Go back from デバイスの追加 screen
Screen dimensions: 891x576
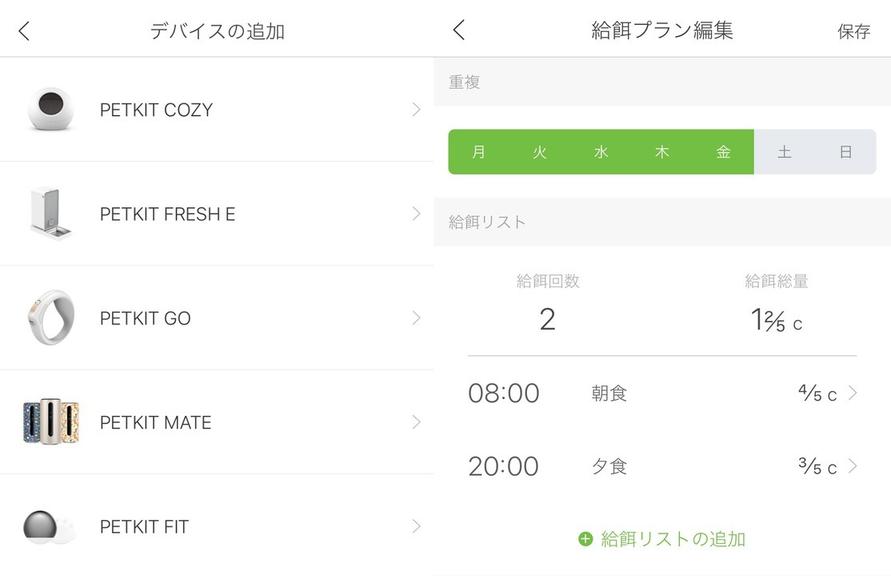pyautogui.click(x=25, y=31)
